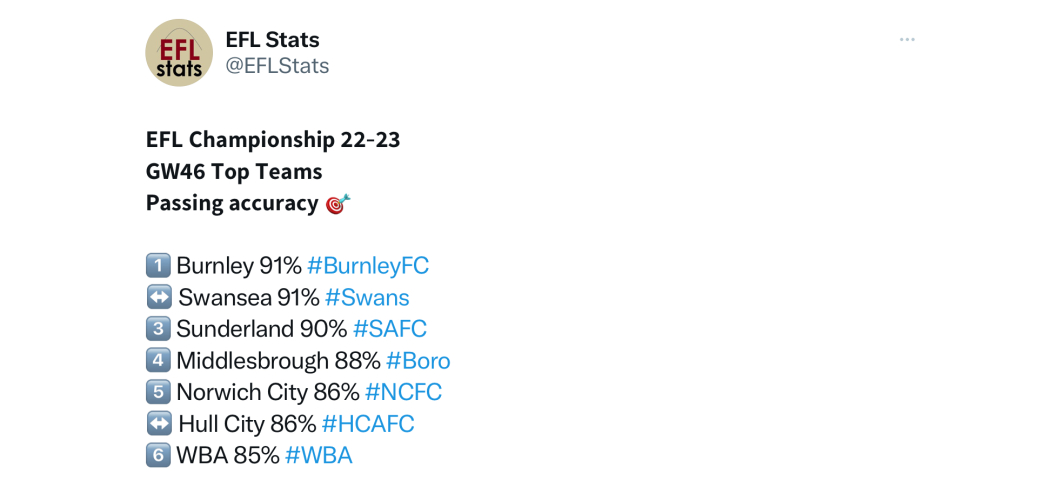Click the EFL Stats profile avatar
This screenshot has width=1063, height=500.
coord(179,53)
